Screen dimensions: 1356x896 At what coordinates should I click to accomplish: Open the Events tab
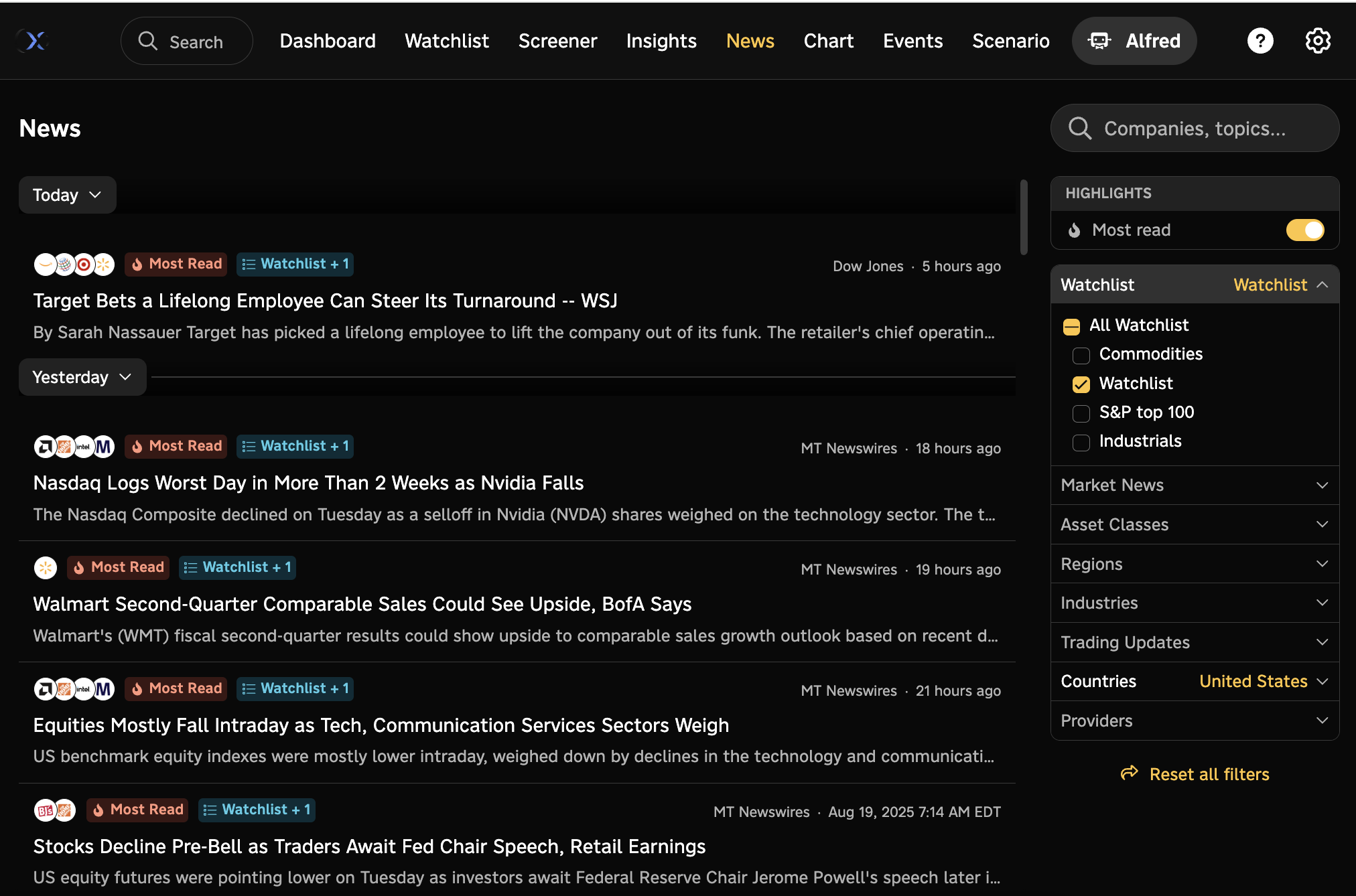point(912,41)
